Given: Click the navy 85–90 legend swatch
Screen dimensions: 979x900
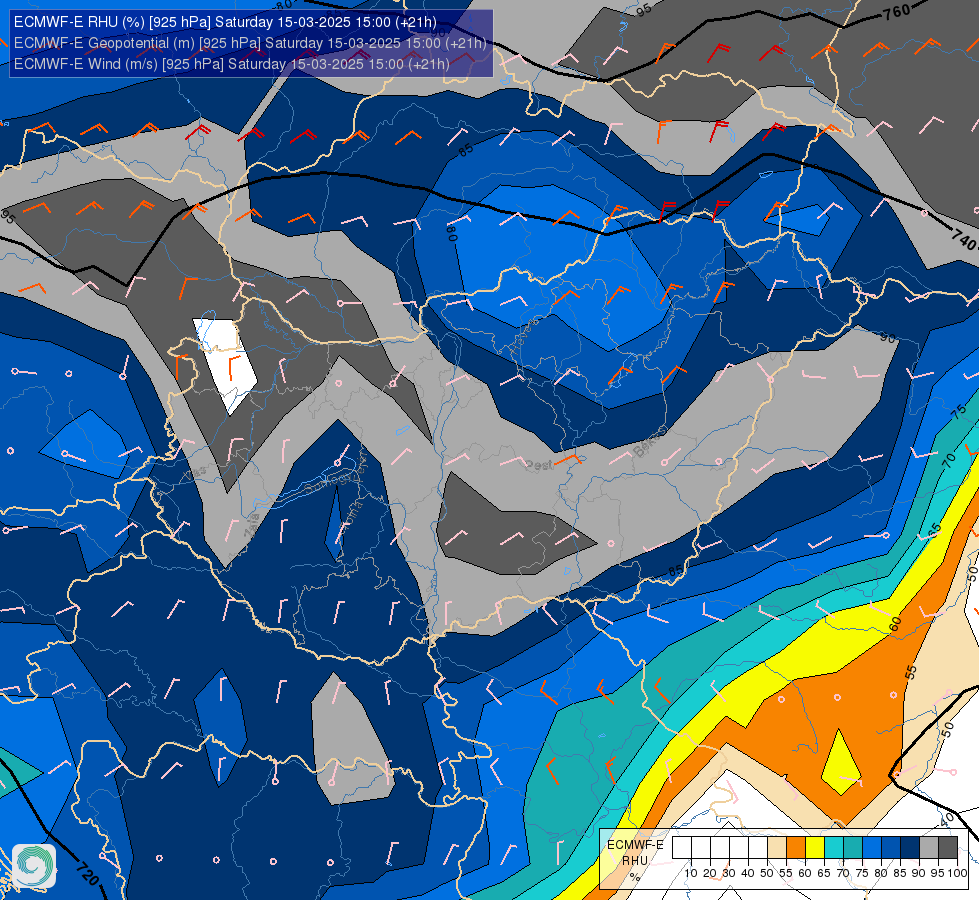Looking at the screenshot, I should pyautogui.click(x=910, y=848).
